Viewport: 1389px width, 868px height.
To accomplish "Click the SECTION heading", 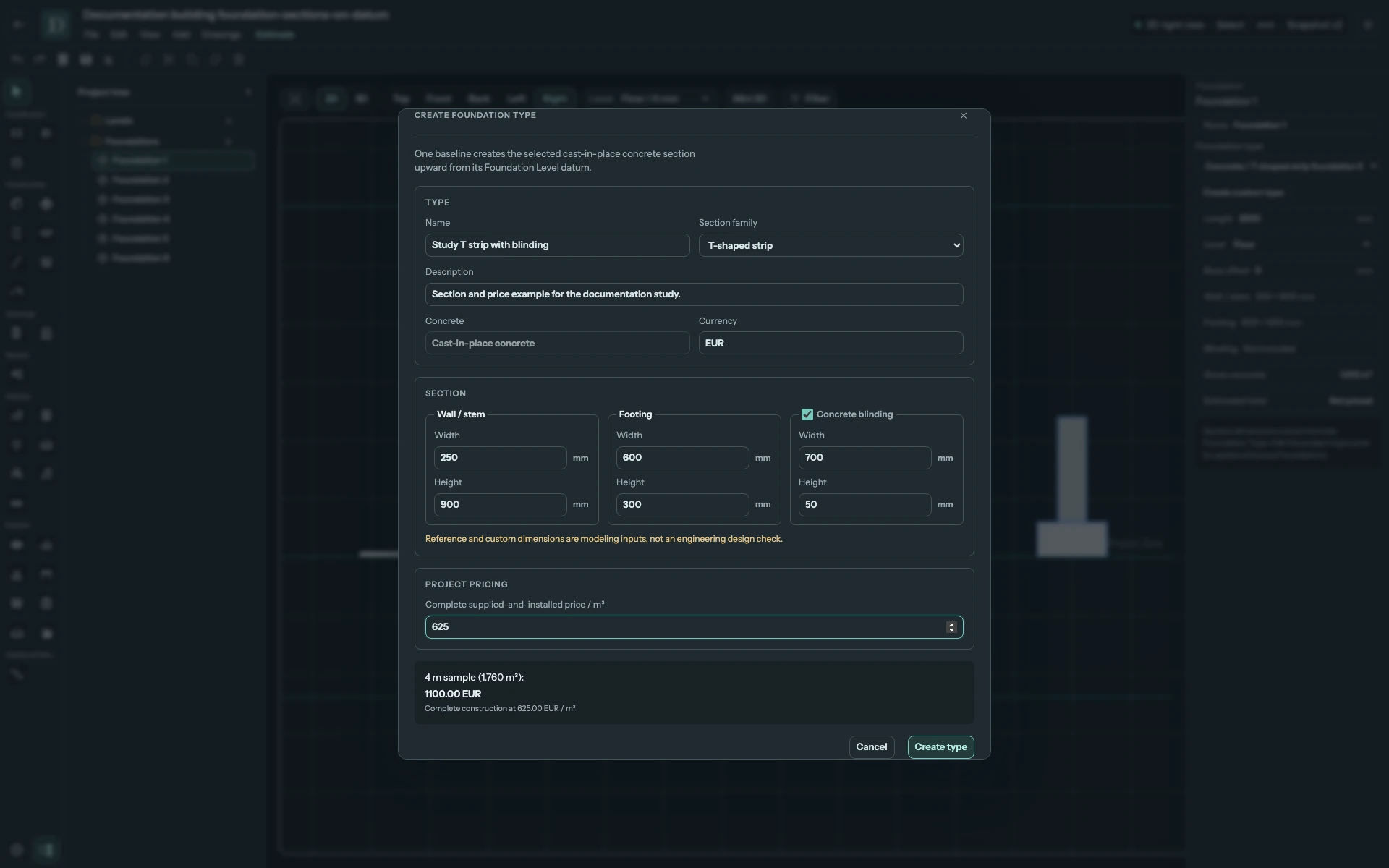I will point(446,393).
